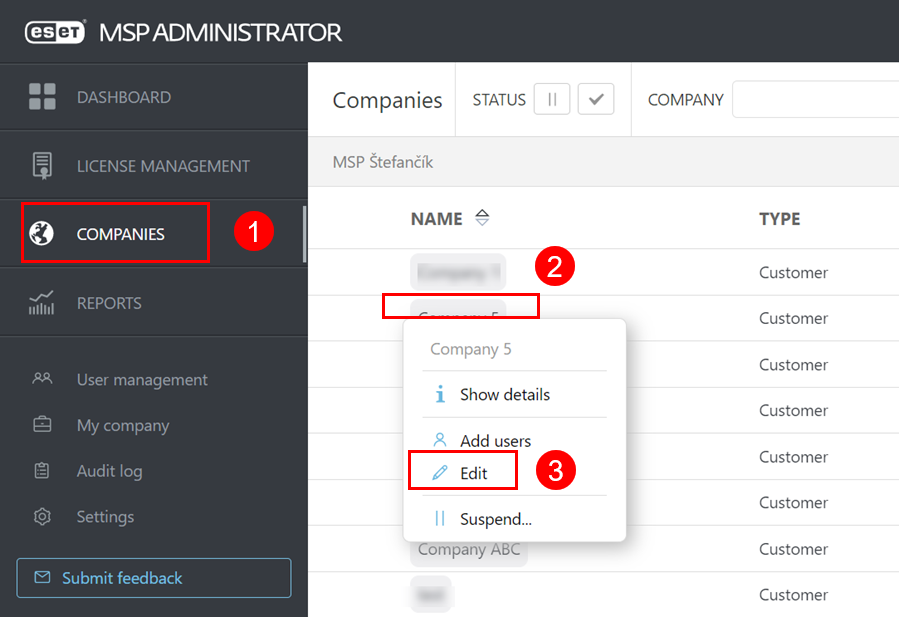Toggle the suspended status filter button
Image resolution: width=899 pixels, height=617 pixels.
click(x=552, y=99)
